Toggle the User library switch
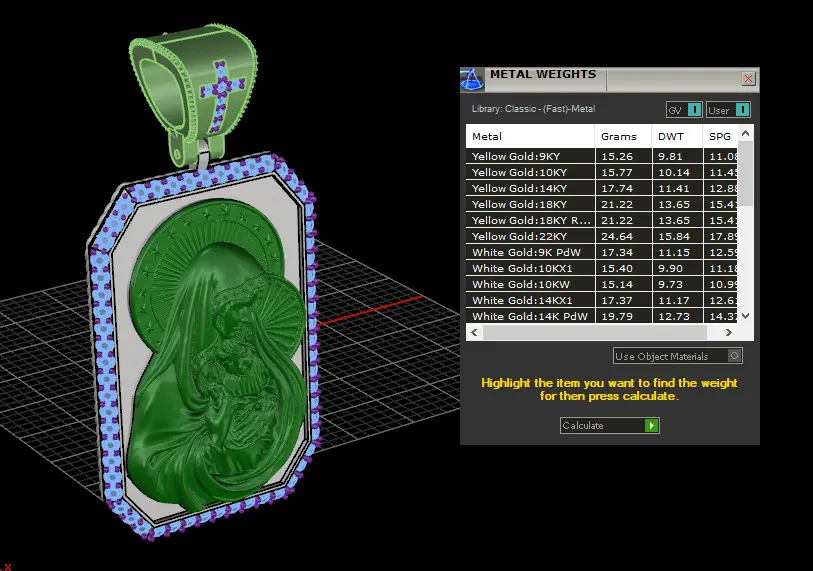 (728, 110)
